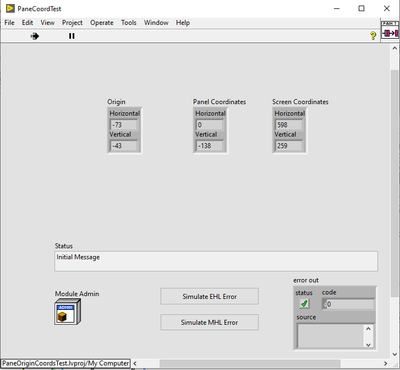Click Simulate MHL Error button
Screen dimensions: 400x370
click(209, 322)
